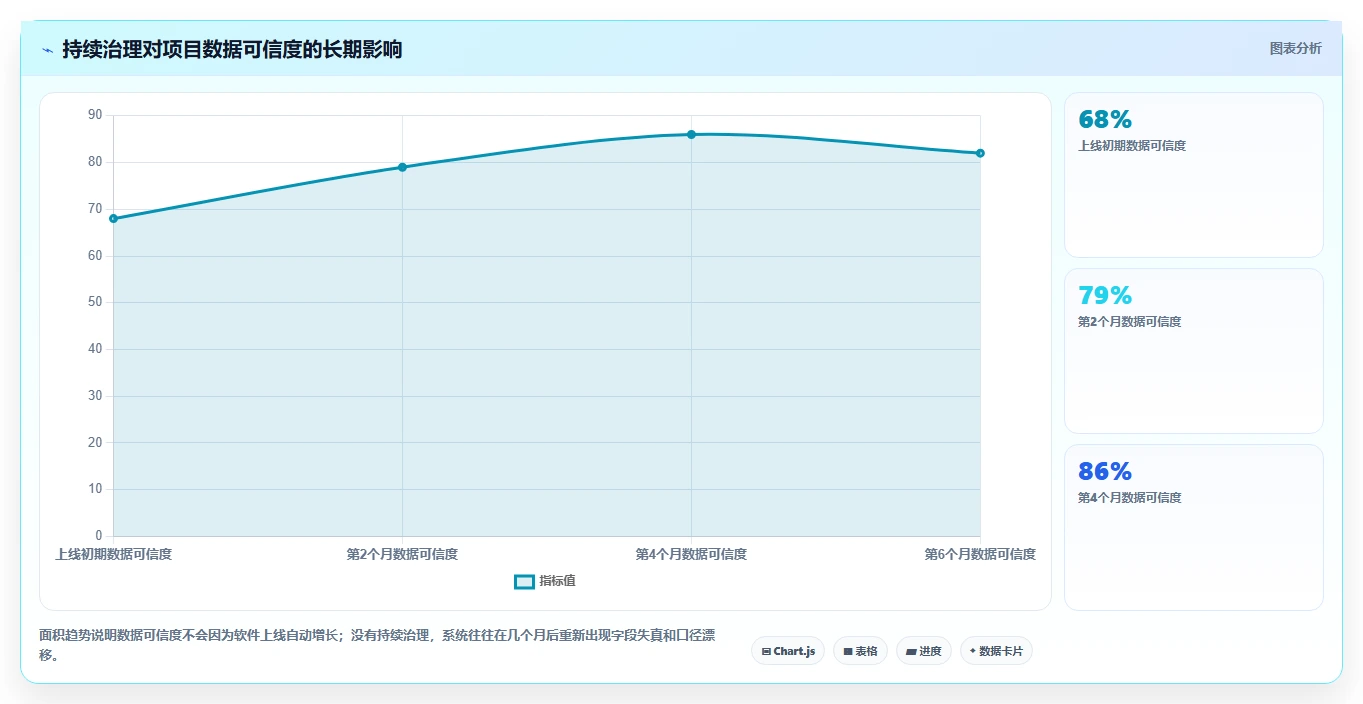This screenshot has height=704, width=1363.
Task: Click the 第2个月 data point at 79
Action: tap(402, 167)
